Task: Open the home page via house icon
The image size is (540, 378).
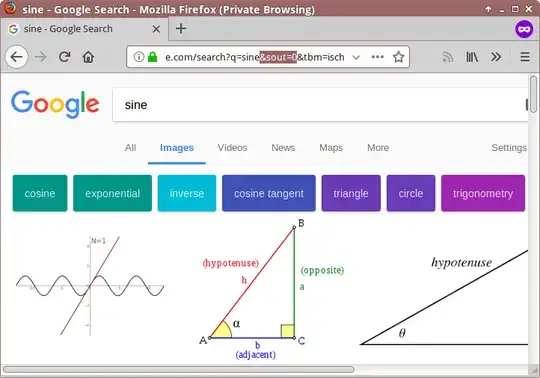Action: (x=88, y=57)
